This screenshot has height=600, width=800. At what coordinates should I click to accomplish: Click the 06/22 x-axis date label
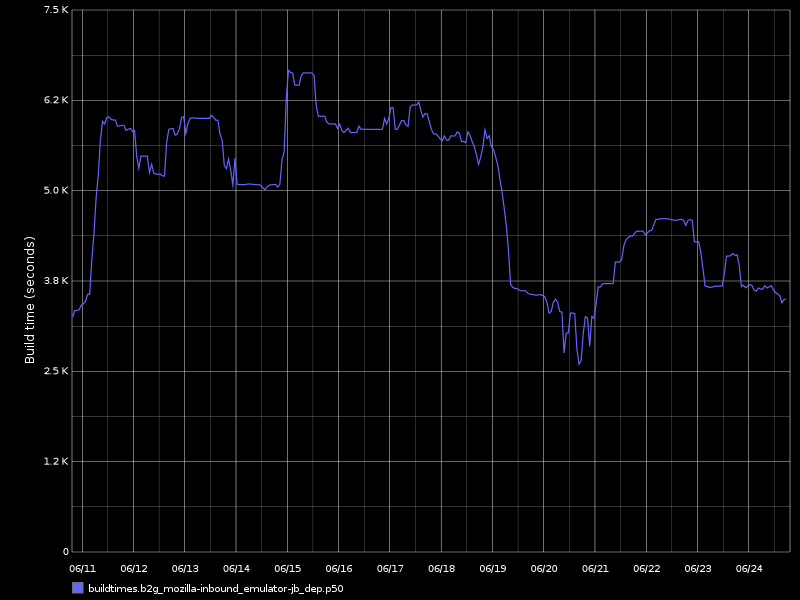(647, 568)
